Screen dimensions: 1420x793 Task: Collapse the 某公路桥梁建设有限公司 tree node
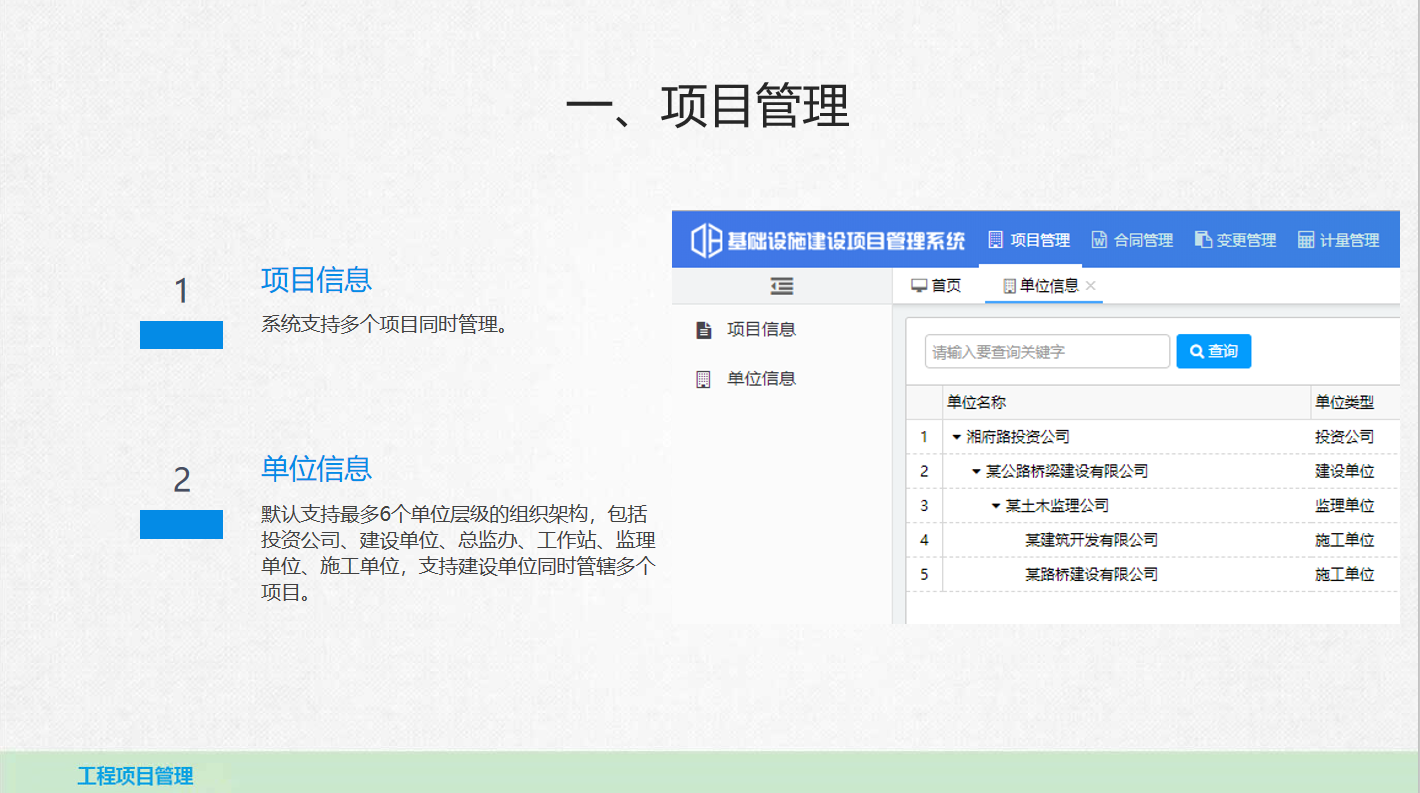976,471
